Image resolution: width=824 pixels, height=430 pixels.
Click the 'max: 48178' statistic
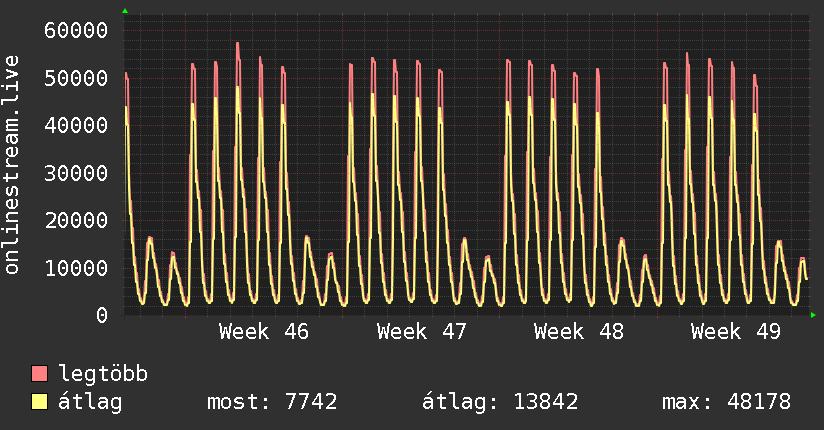(726, 402)
